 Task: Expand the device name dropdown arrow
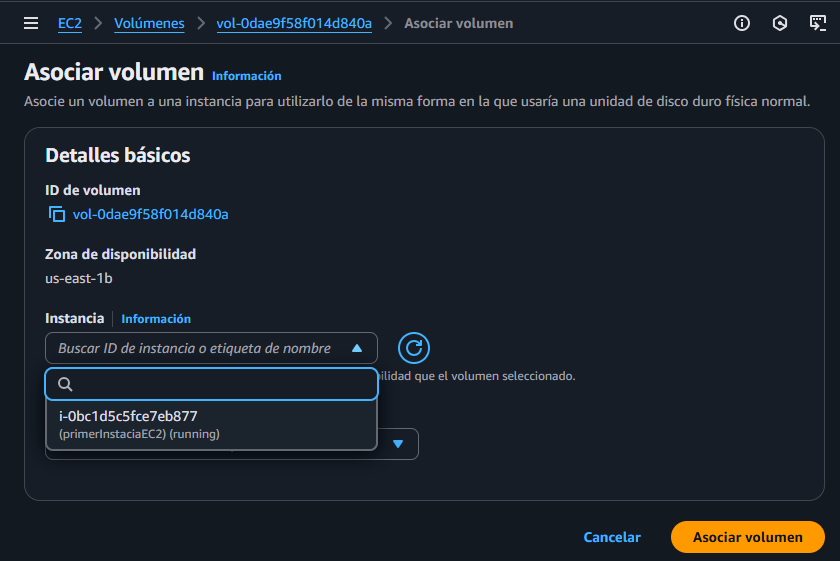pos(398,444)
